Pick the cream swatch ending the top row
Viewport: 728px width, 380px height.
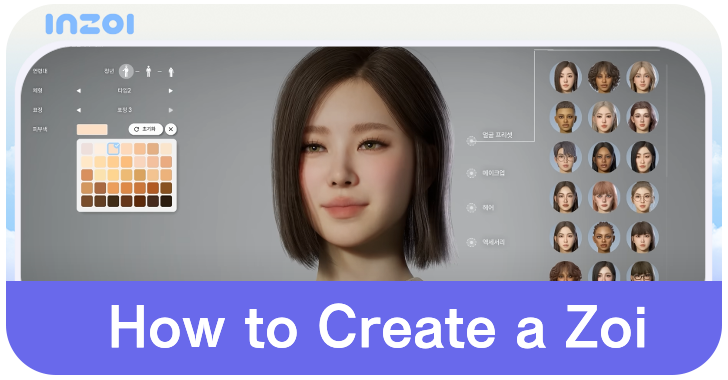(166, 149)
